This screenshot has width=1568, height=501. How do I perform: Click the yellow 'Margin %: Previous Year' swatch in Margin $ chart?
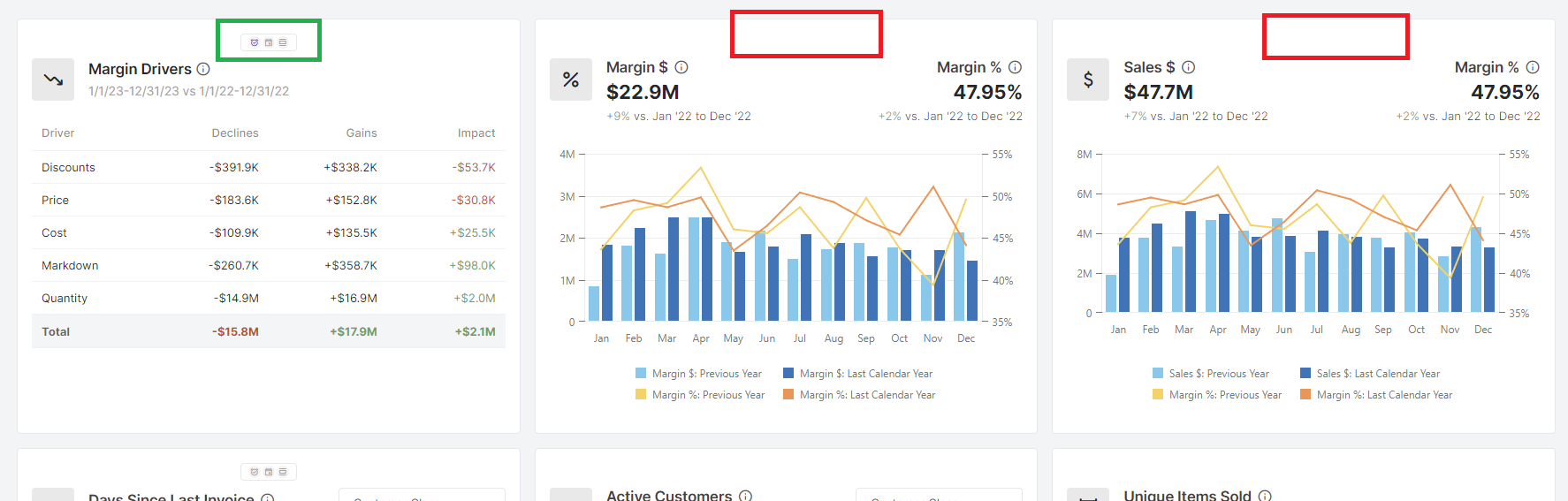[x=641, y=395]
